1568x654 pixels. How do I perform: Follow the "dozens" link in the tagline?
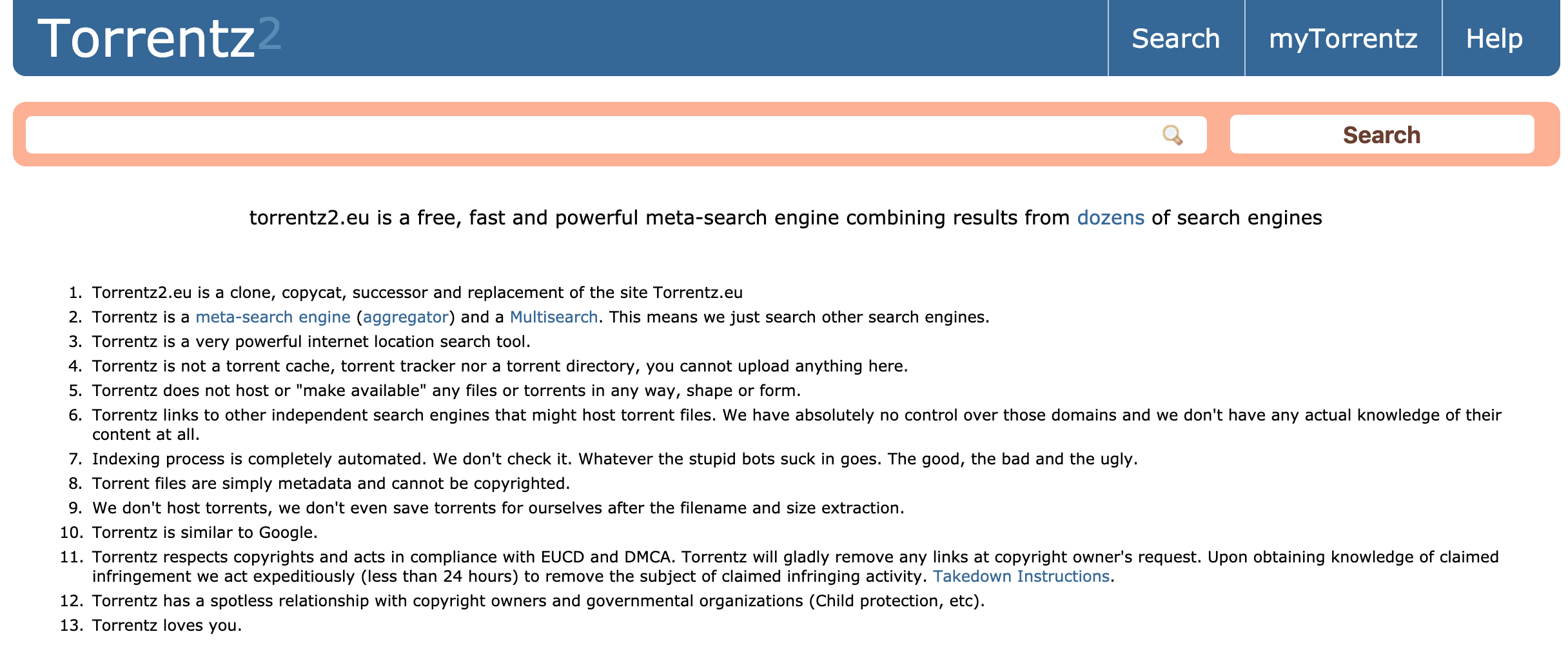coord(1110,218)
